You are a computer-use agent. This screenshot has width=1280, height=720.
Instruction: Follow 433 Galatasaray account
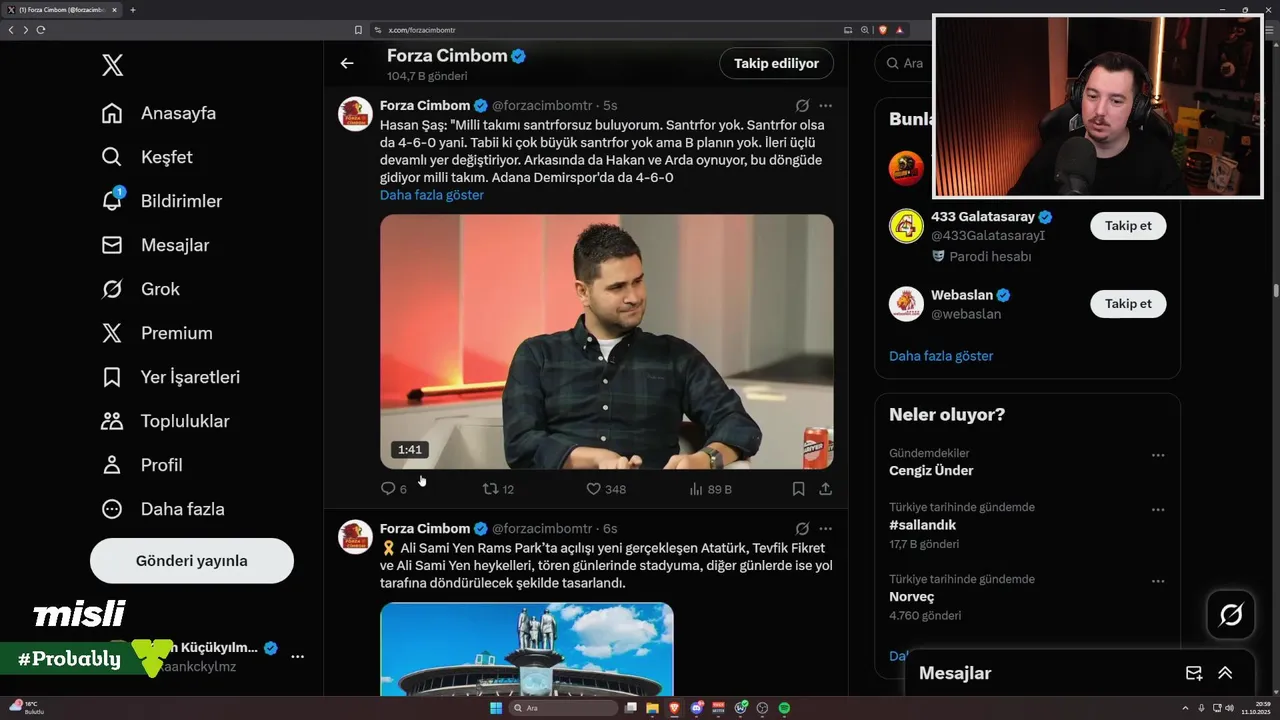pos(1128,226)
